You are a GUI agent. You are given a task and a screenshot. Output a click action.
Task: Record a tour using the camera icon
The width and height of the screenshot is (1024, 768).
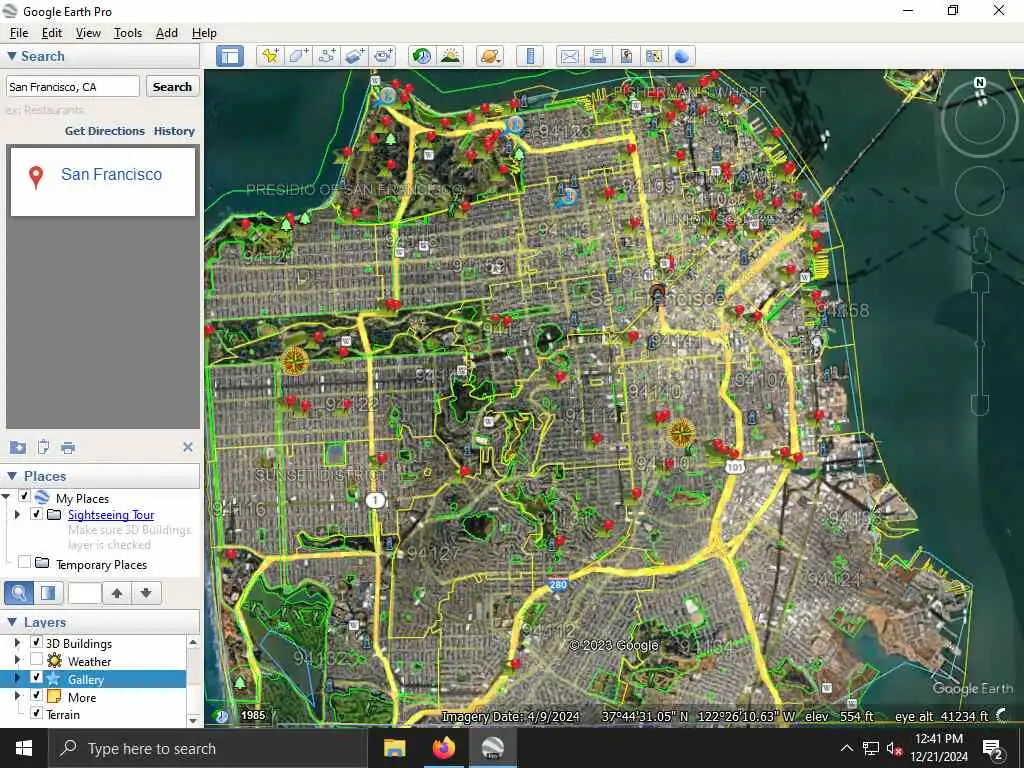[383, 56]
